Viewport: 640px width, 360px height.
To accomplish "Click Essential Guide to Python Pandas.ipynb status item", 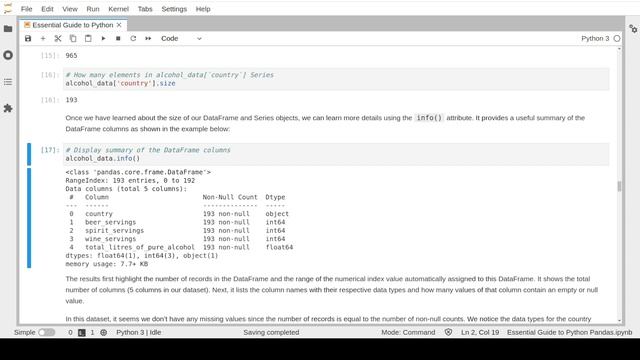I will tap(569, 332).
